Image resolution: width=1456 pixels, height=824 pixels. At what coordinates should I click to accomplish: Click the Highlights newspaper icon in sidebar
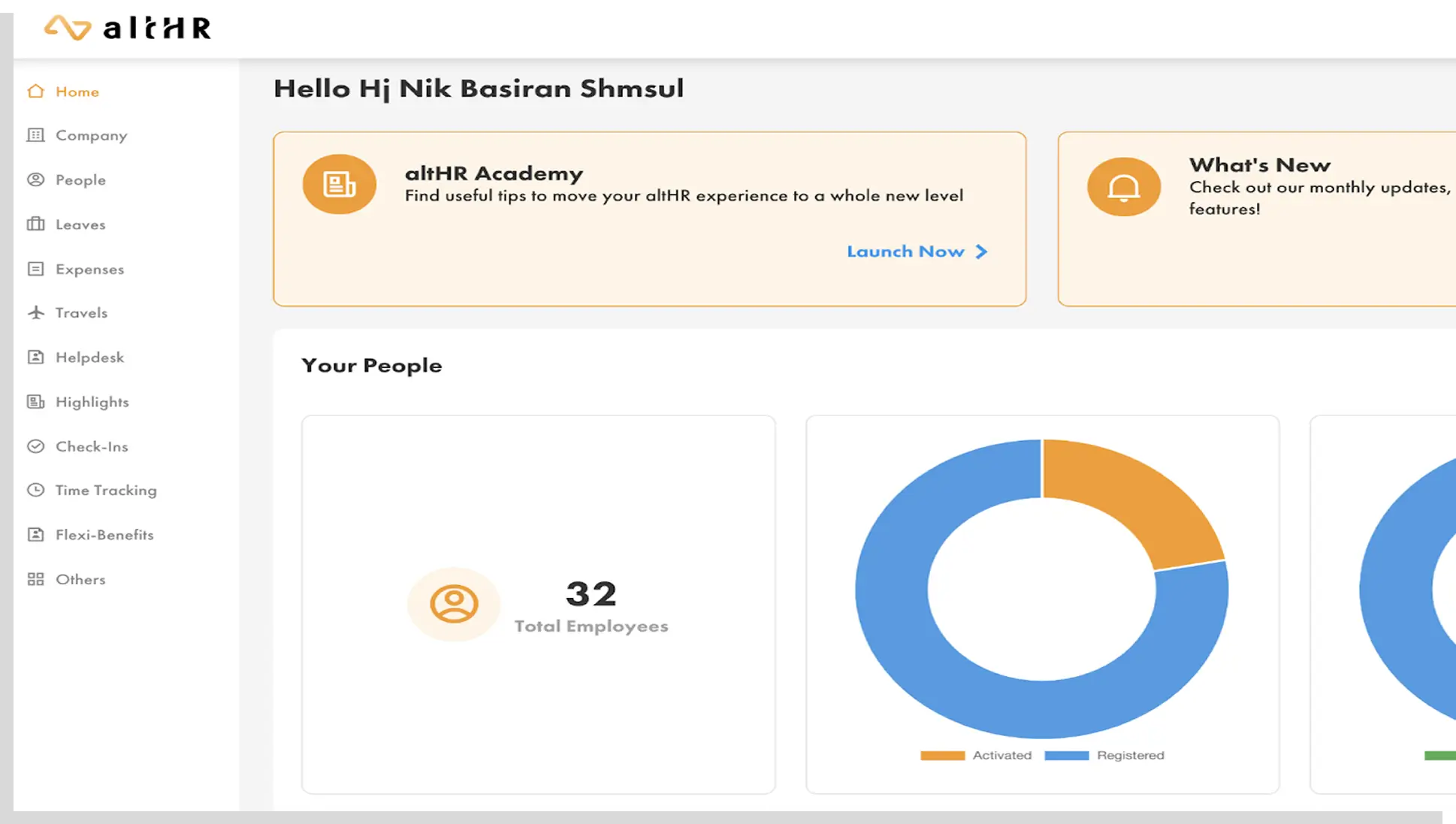(x=35, y=402)
